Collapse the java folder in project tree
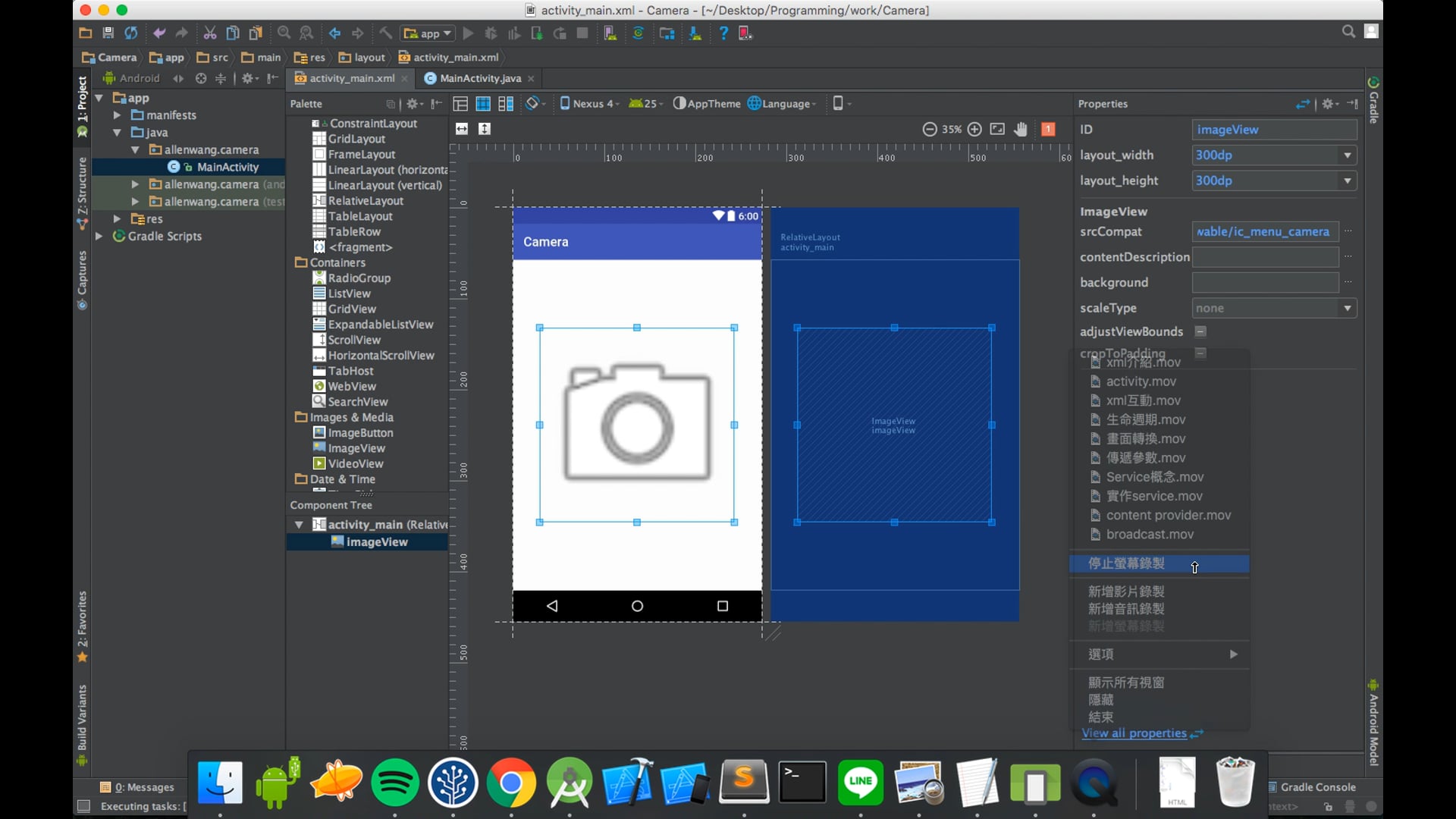This screenshot has width=1456, height=819. pyautogui.click(x=118, y=133)
